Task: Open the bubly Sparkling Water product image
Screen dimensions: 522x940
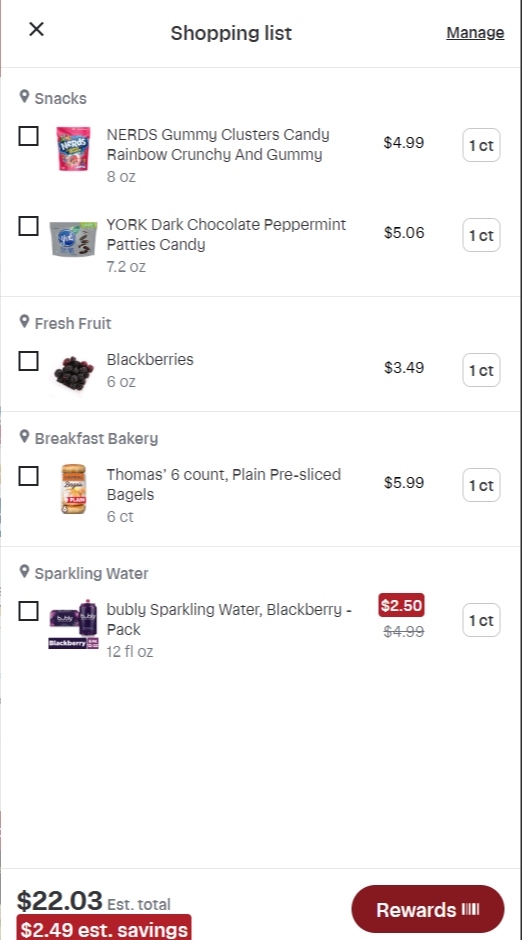Action: click(74, 623)
